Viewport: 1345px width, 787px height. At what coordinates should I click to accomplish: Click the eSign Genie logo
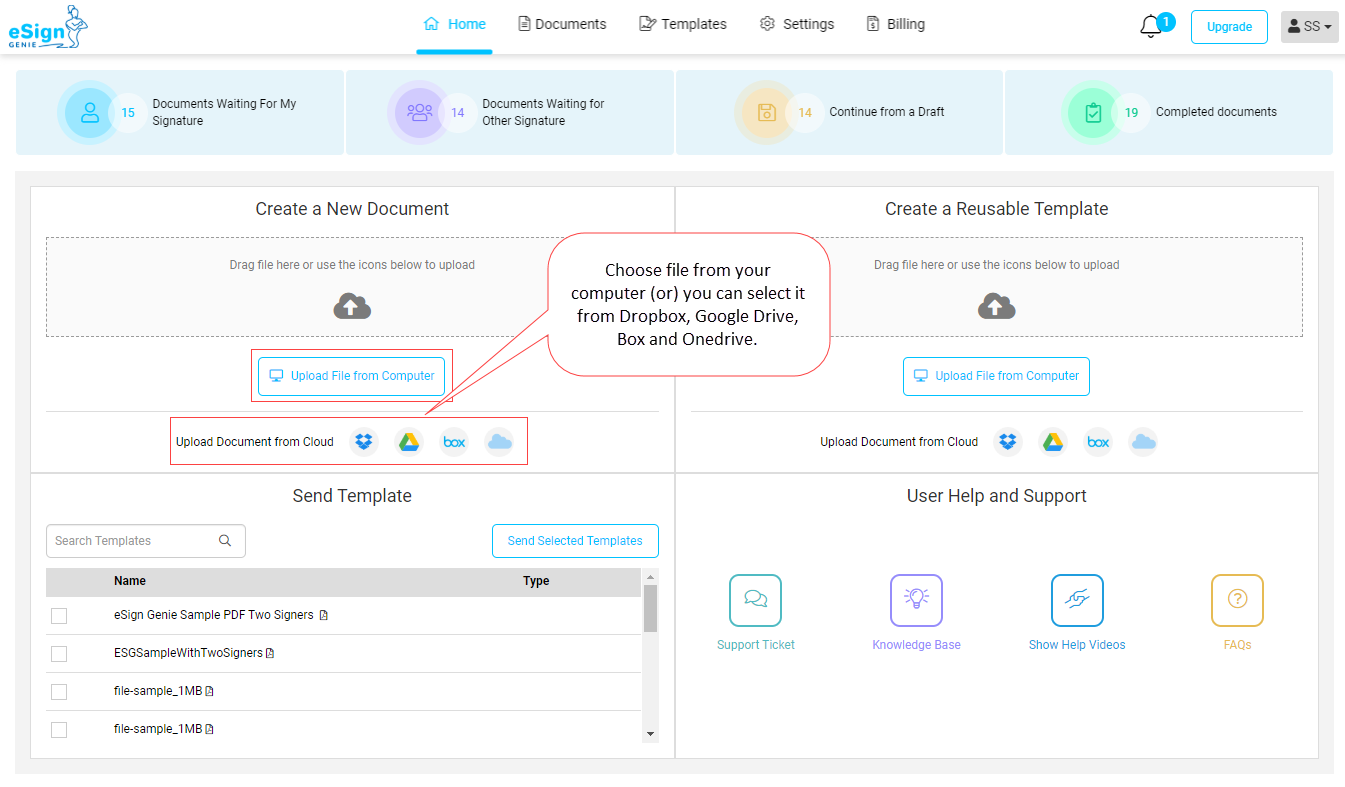click(48, 27)
